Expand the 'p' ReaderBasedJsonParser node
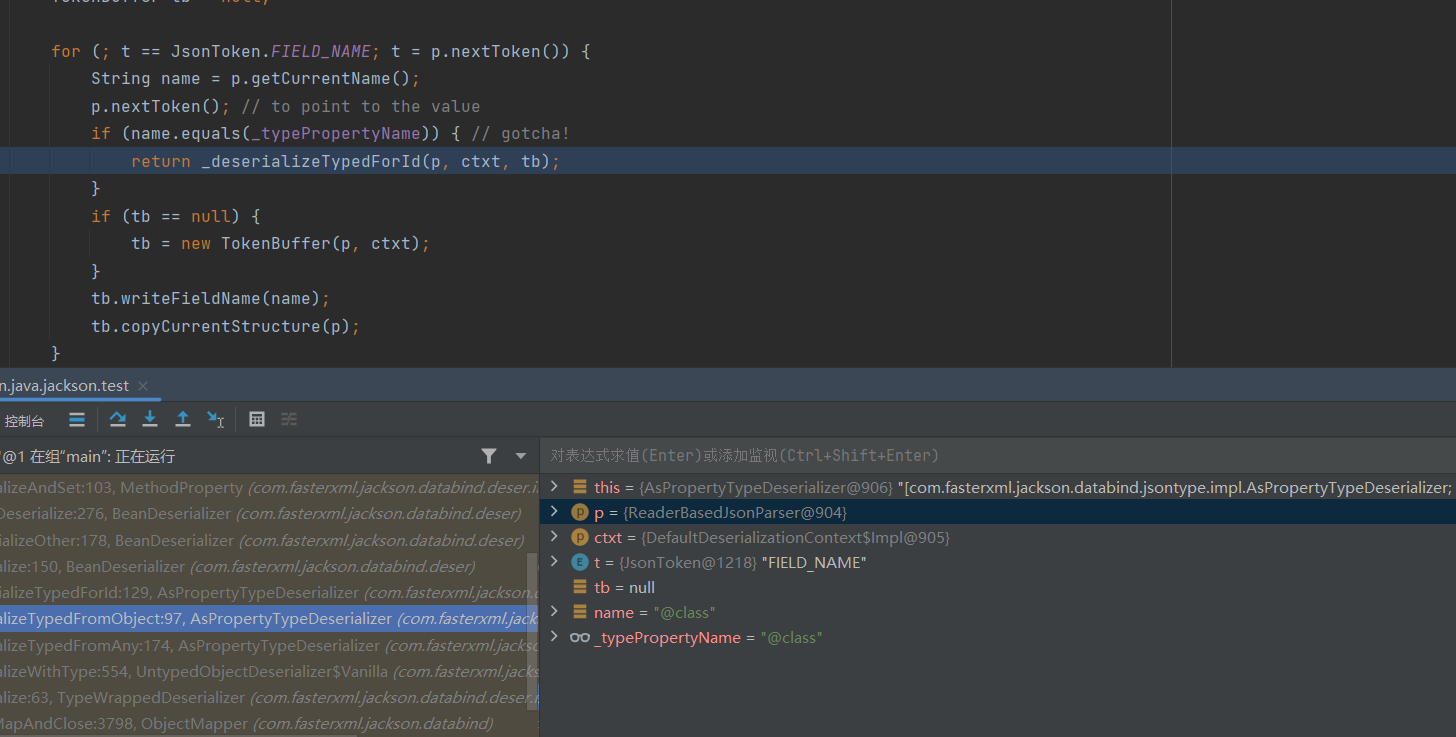Viewport: 1456px width, 737px height. [x=554, y=511]
